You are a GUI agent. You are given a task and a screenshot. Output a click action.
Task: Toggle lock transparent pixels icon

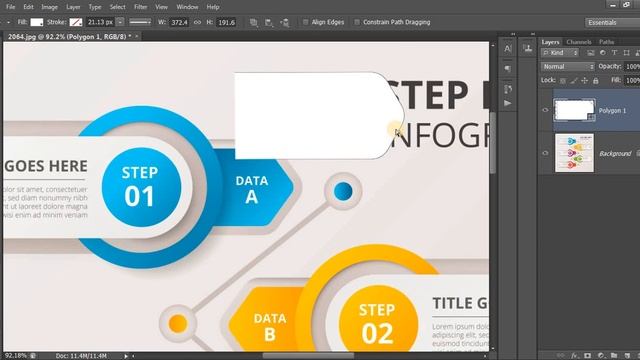(x=563, y=81)
